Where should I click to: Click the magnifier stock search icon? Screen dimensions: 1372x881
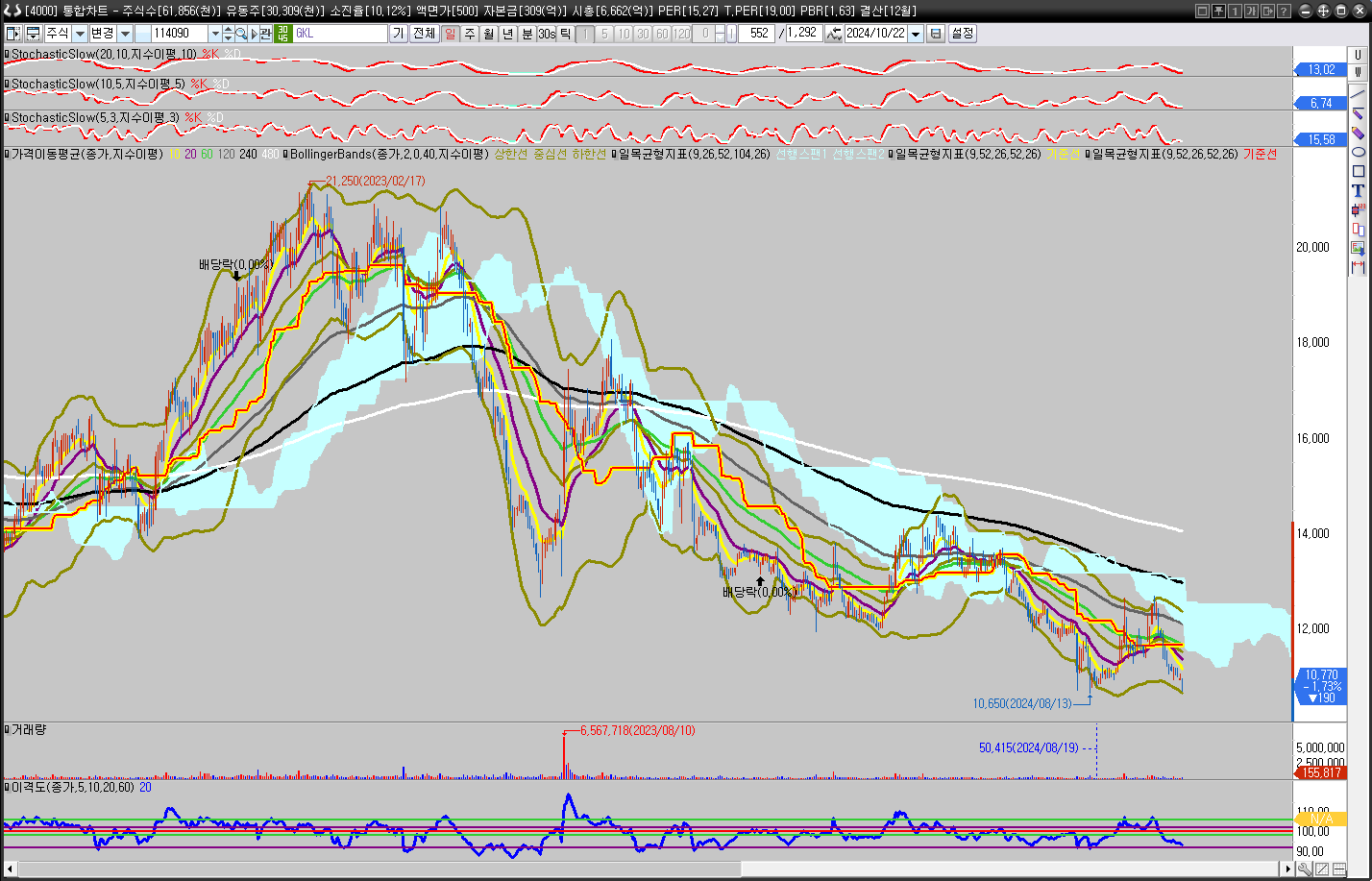point(241,34)
